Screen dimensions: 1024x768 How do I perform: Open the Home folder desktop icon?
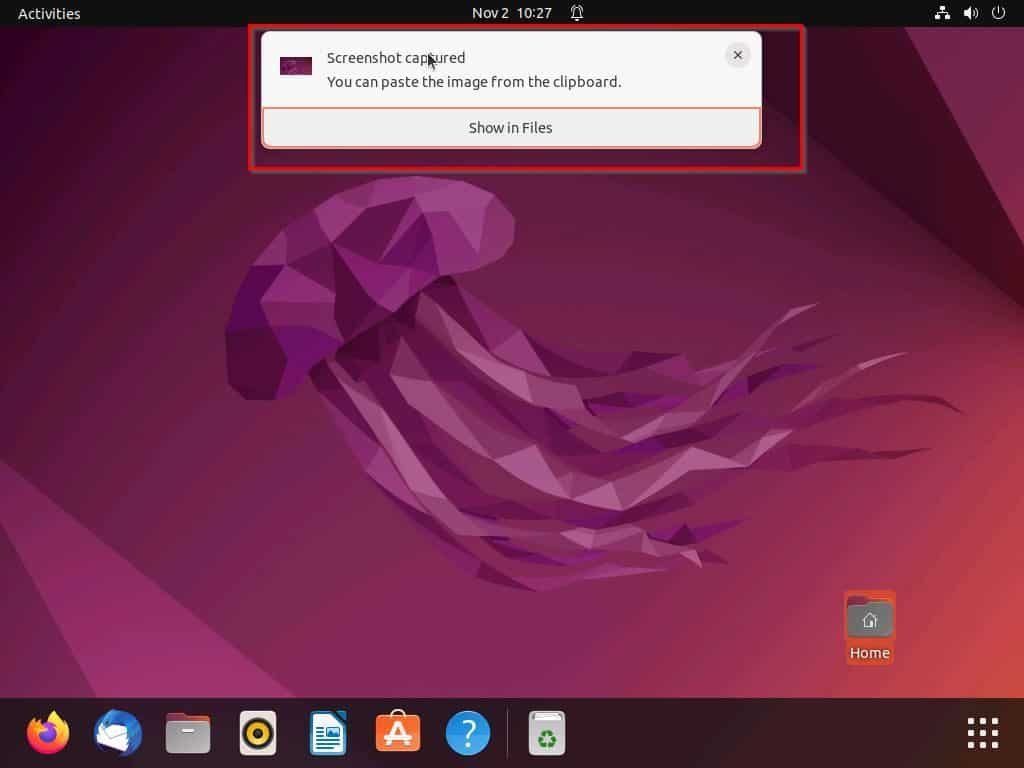tap(869, 628)
